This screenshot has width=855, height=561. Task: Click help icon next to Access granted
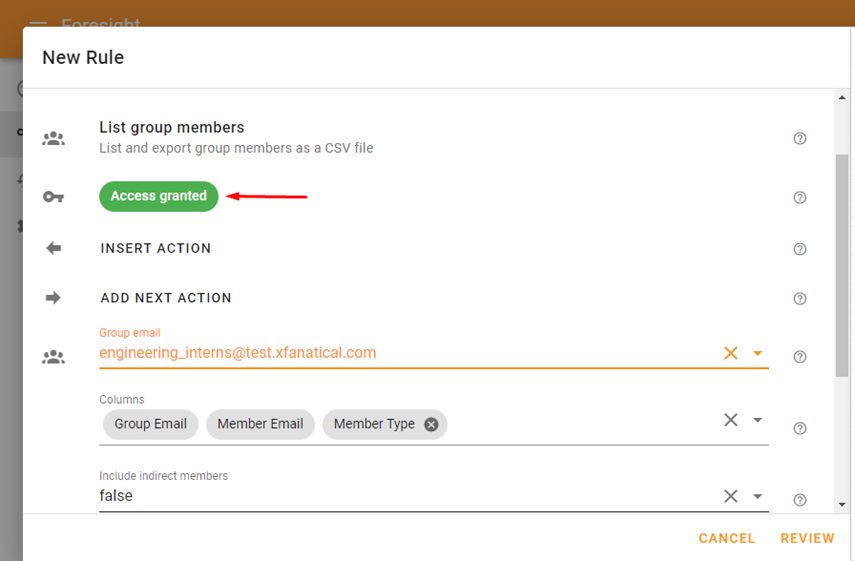(799, 197)
